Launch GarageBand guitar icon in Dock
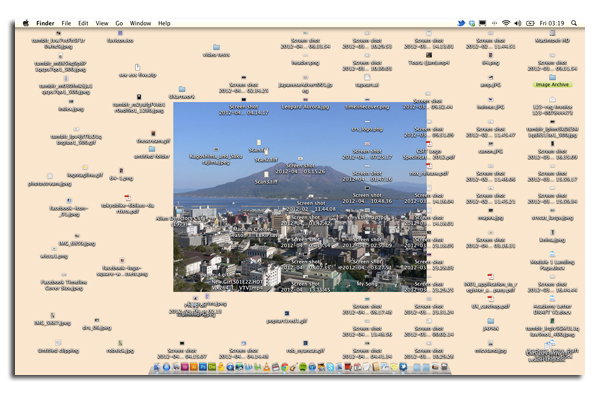The height and width of the screenshot is (395, 595). coord(293,367)
